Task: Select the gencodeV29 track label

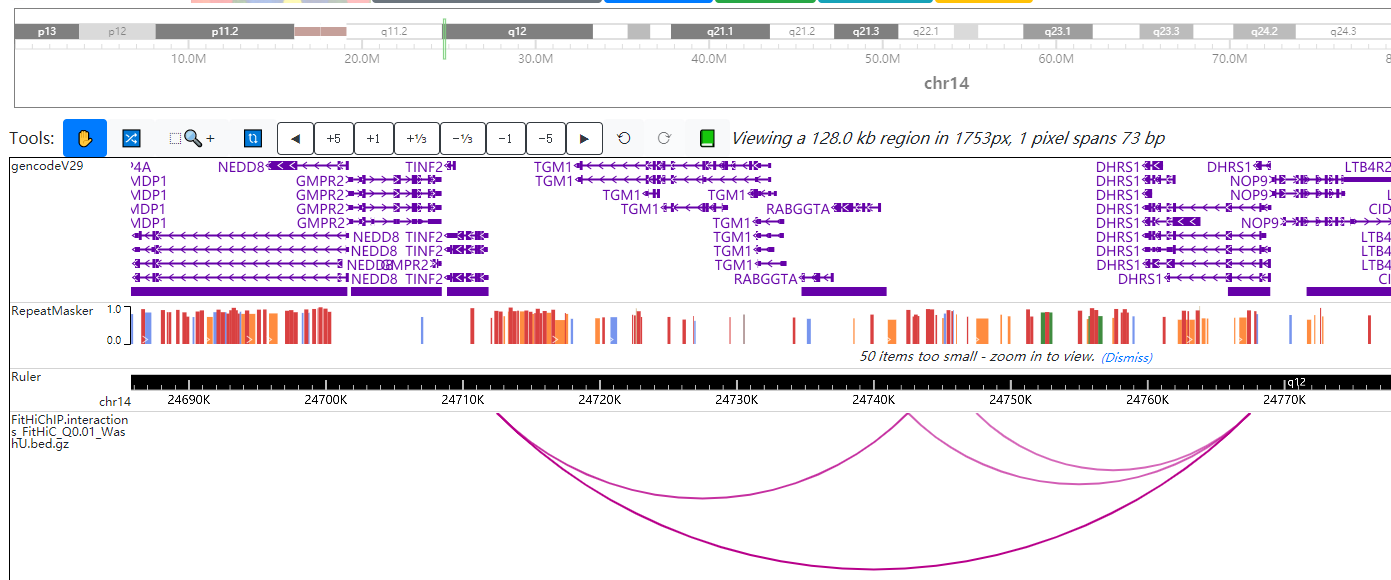Action: coord(47,166)
